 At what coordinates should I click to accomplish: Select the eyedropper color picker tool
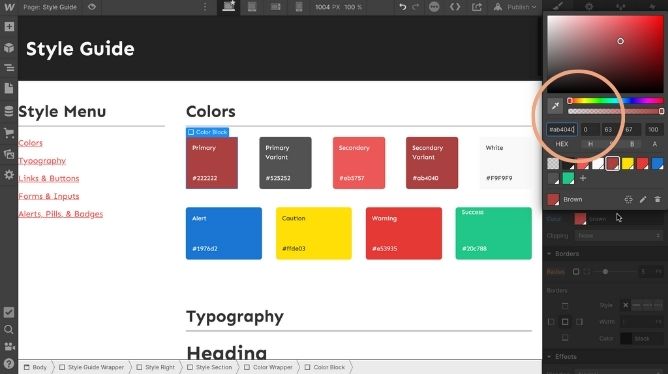tap(555, 106)
